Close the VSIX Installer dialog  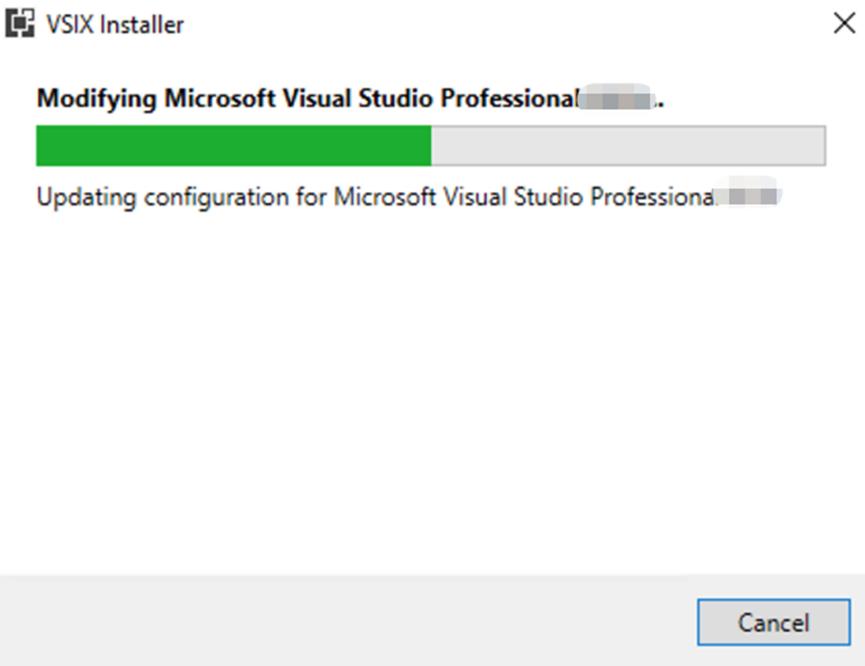pyautogui.click(x=844, y=24)
